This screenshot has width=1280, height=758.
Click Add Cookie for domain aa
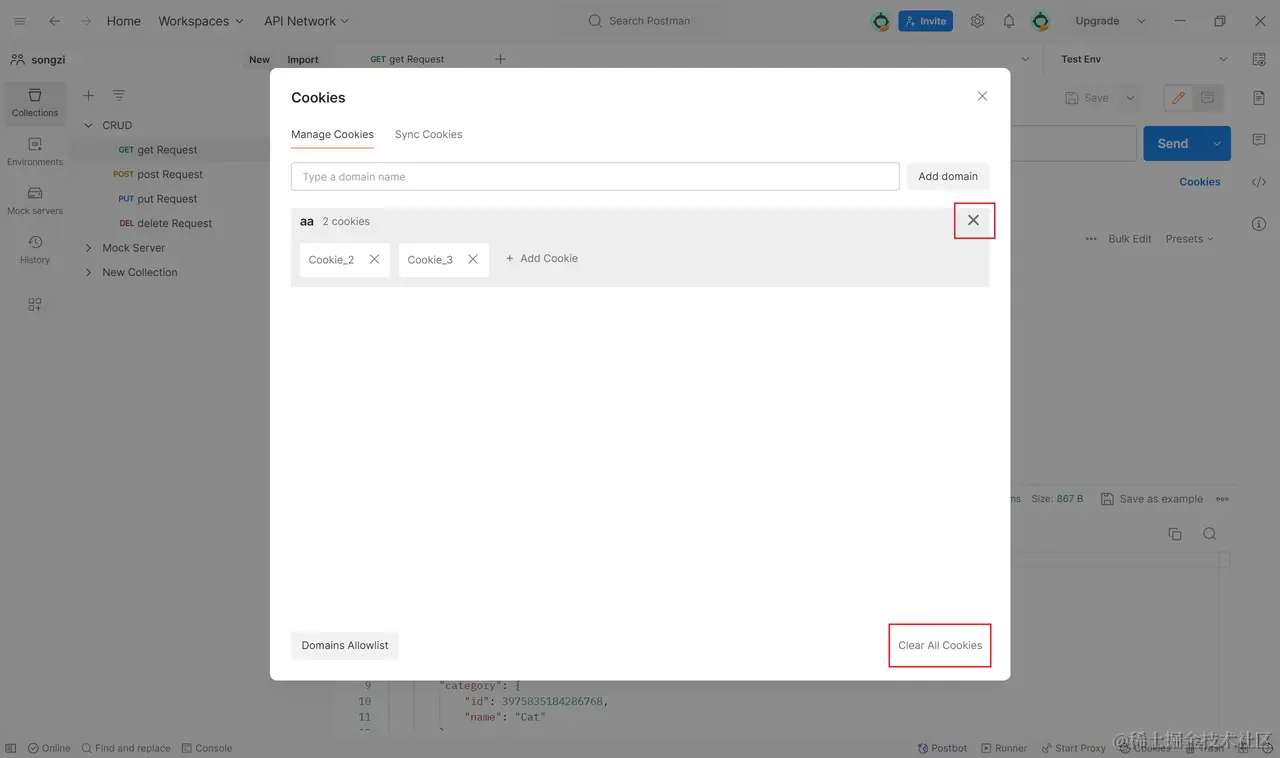541,258
